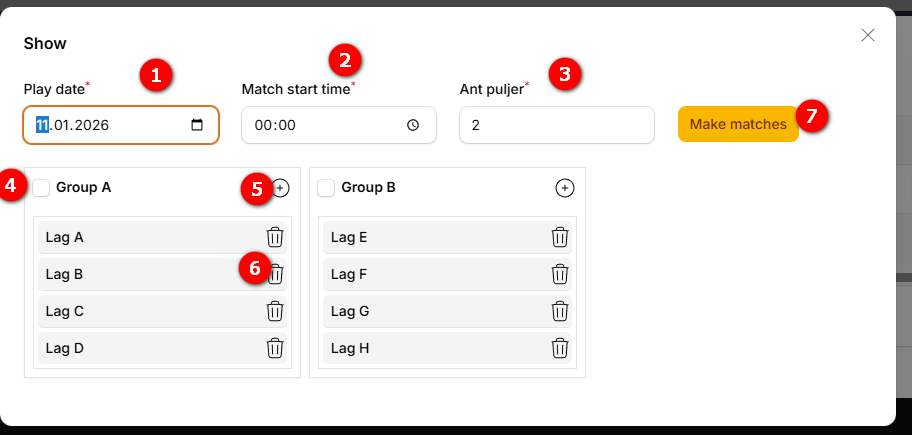Screen dimensions: 912x435
Task: Click inside the Match start time field
Action: tap(320, 126)
